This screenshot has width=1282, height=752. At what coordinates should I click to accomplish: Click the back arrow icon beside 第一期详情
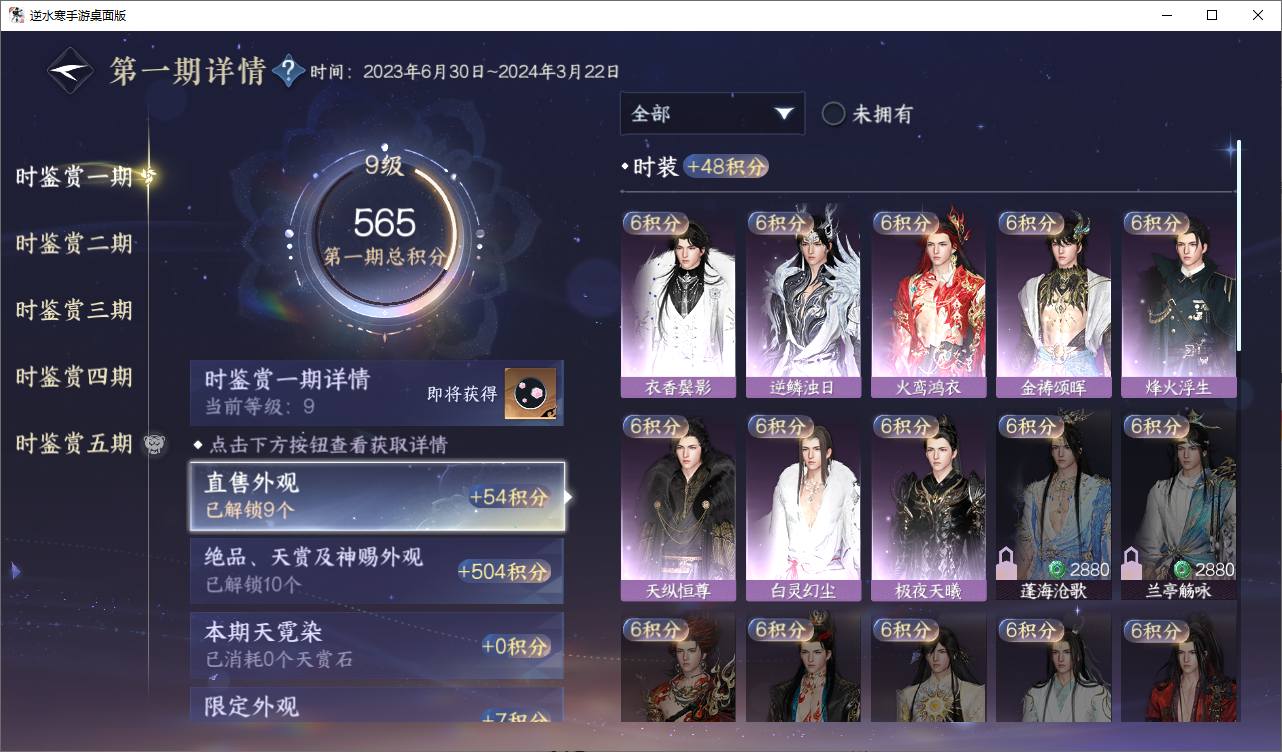click(x=71, y=71)
